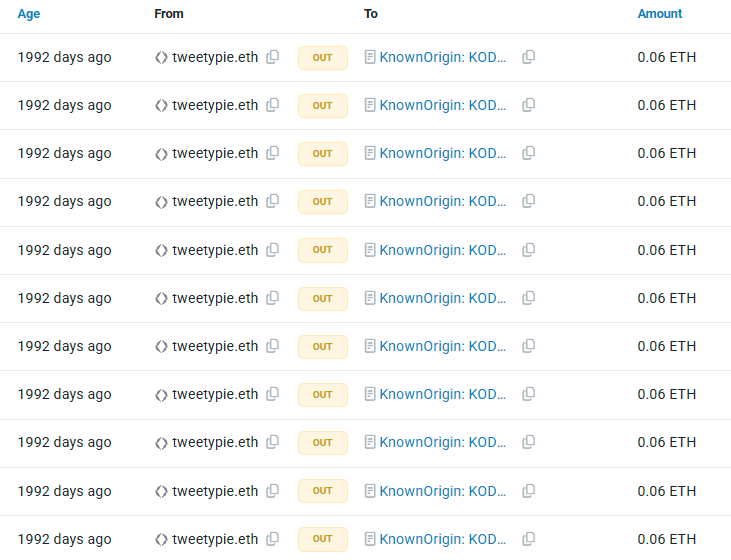Copy tweetypie.eth address in second row
The width and height of the screenshot is (731, 560).
pyautogui.click(x=273, y=105)
